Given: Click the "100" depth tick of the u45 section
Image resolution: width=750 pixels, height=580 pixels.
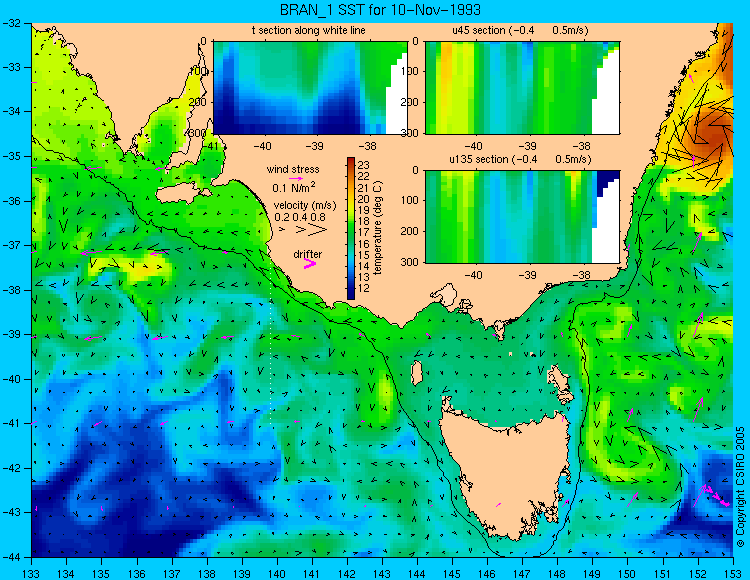Looking at the screenshot, I should (x=410, y=72).
